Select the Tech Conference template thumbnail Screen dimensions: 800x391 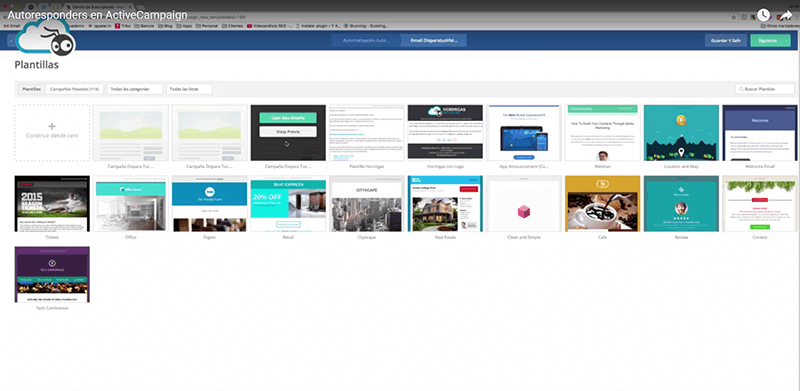pyautogui.click(x=52, y=275)
